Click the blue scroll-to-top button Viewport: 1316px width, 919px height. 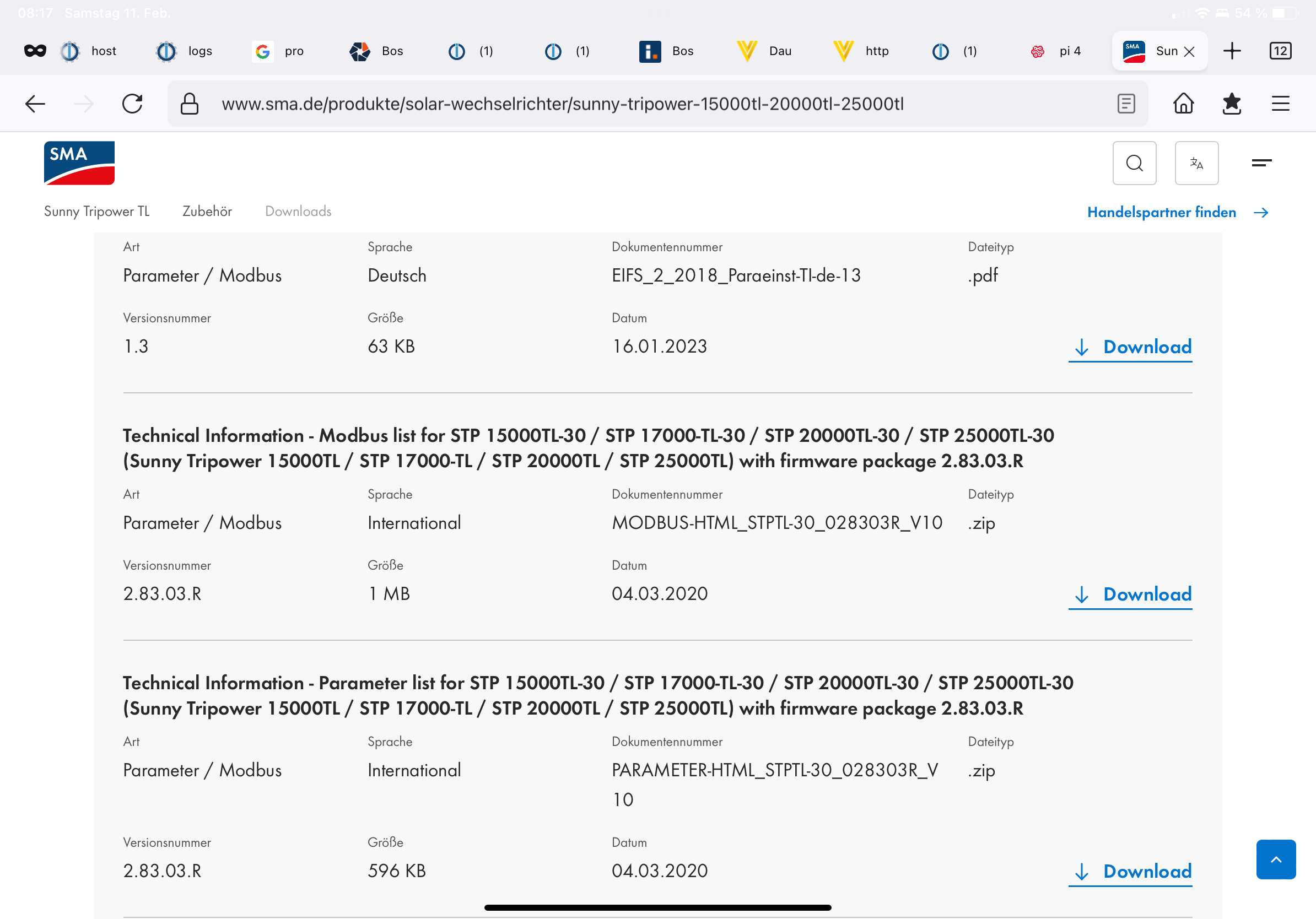coord(1275,859)
